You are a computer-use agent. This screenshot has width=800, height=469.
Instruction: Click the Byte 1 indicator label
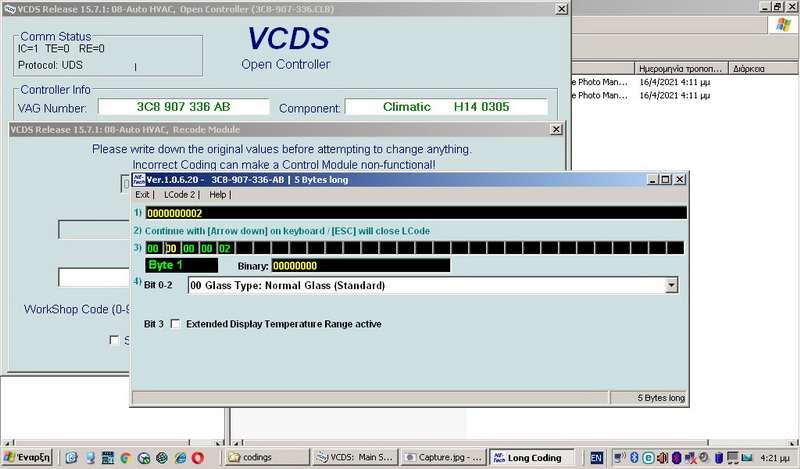point(181,265)
